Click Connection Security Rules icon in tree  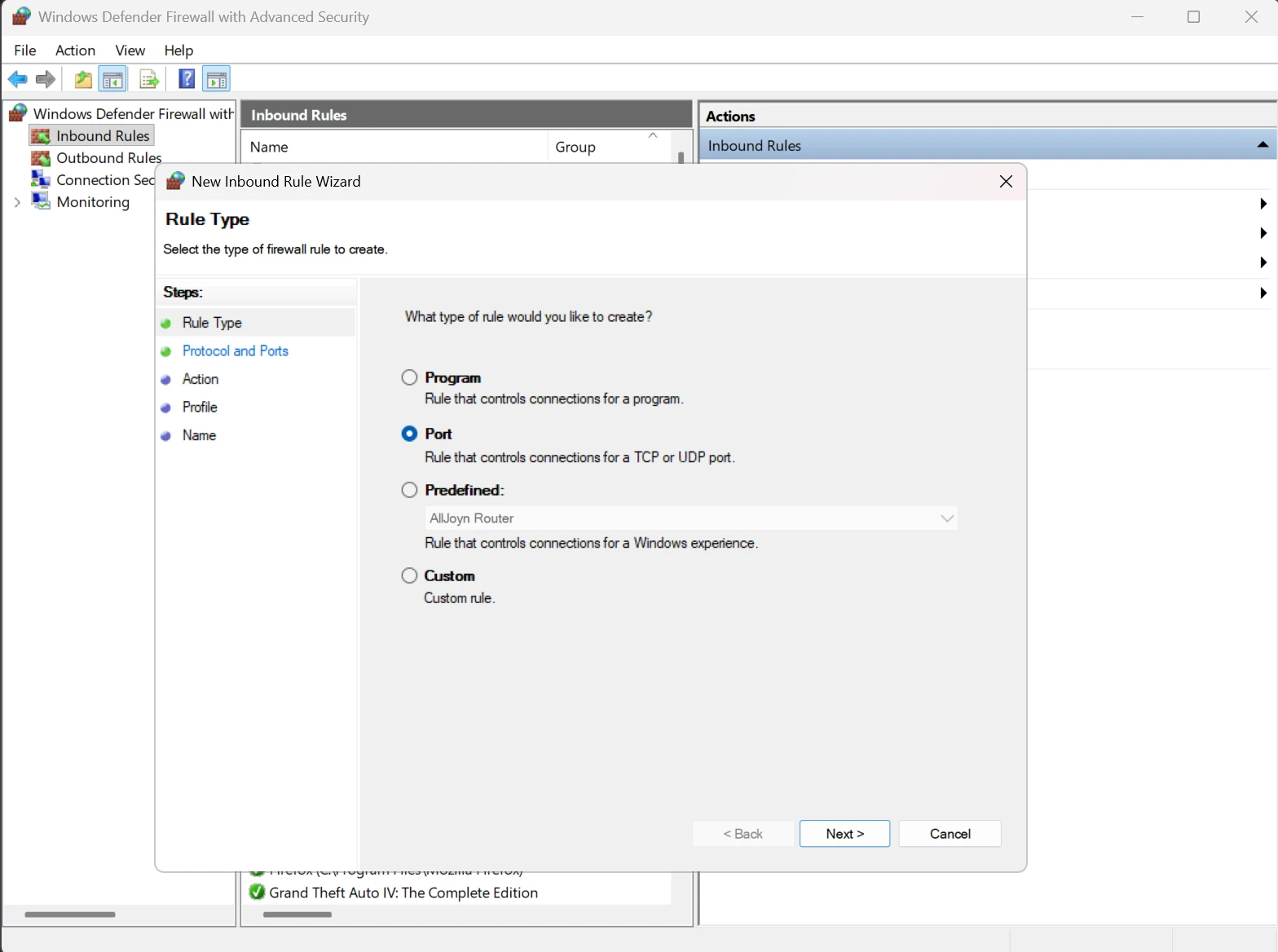click(41, 179)
